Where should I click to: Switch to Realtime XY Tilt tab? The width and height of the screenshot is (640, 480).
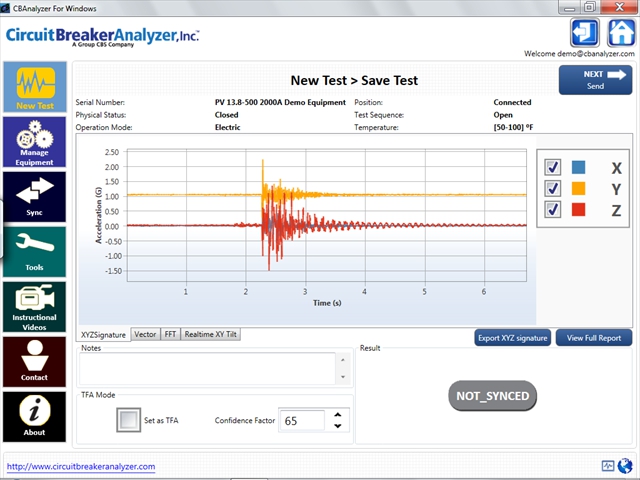211,334
